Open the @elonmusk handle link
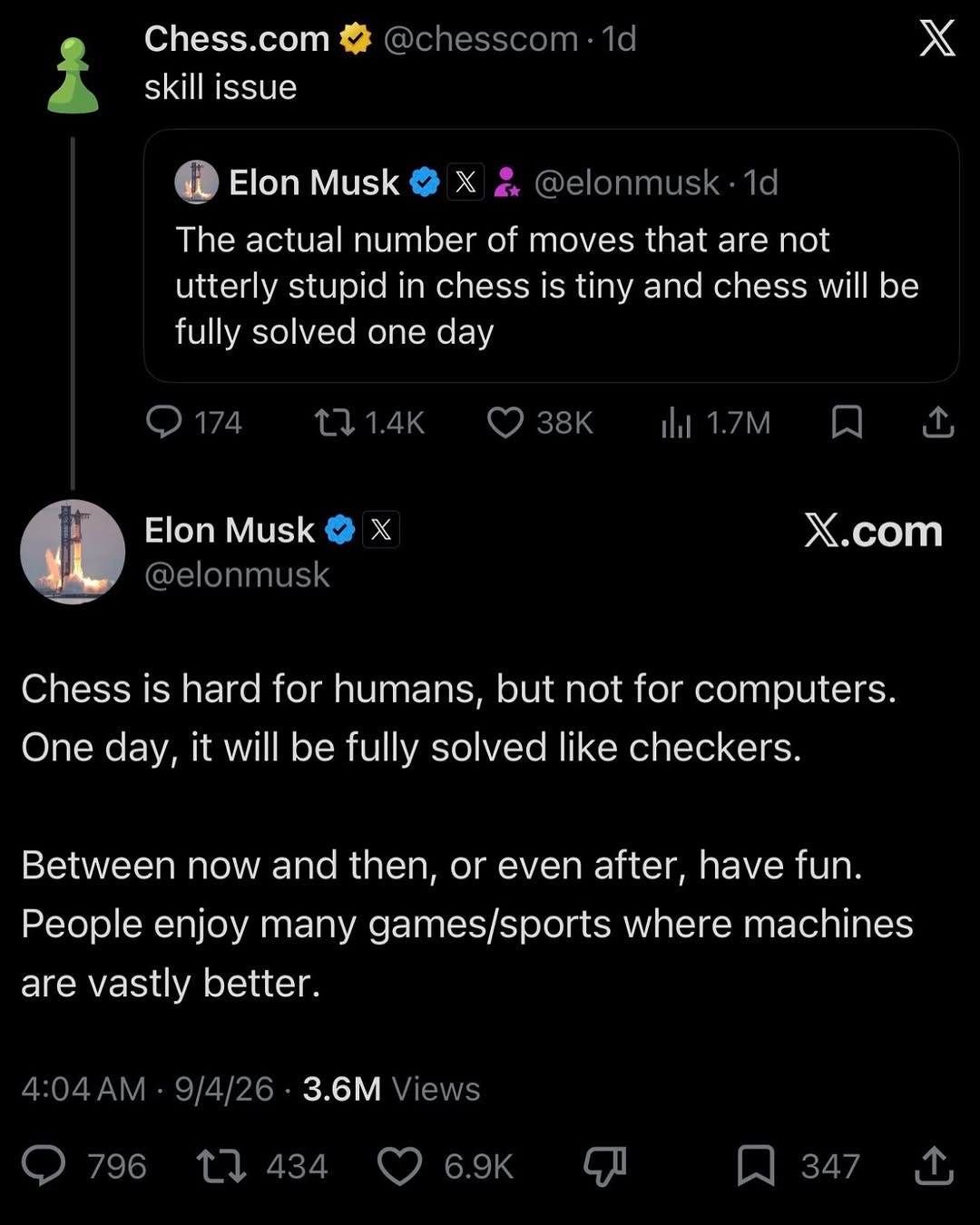 pos(237,574)
